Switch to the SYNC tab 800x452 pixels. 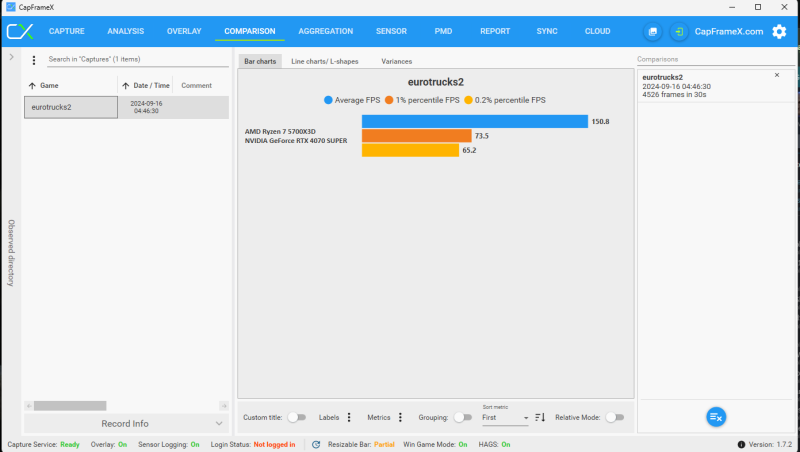[547, 31]
